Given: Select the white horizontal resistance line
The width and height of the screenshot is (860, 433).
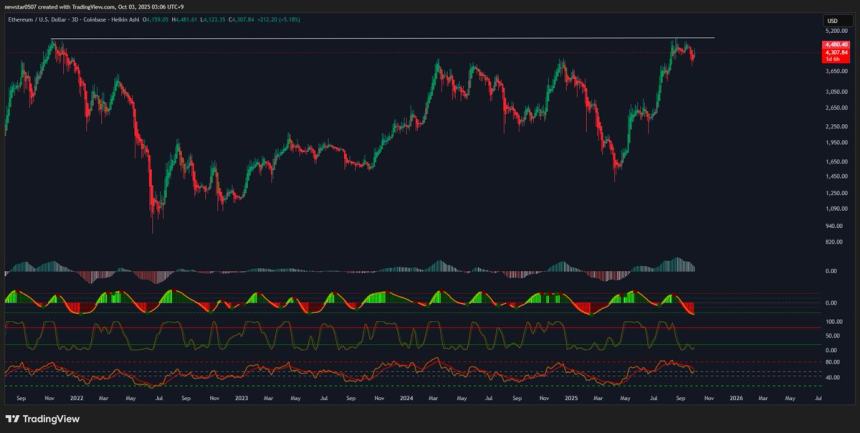Looking at the screenshot, I should point(400,38).
